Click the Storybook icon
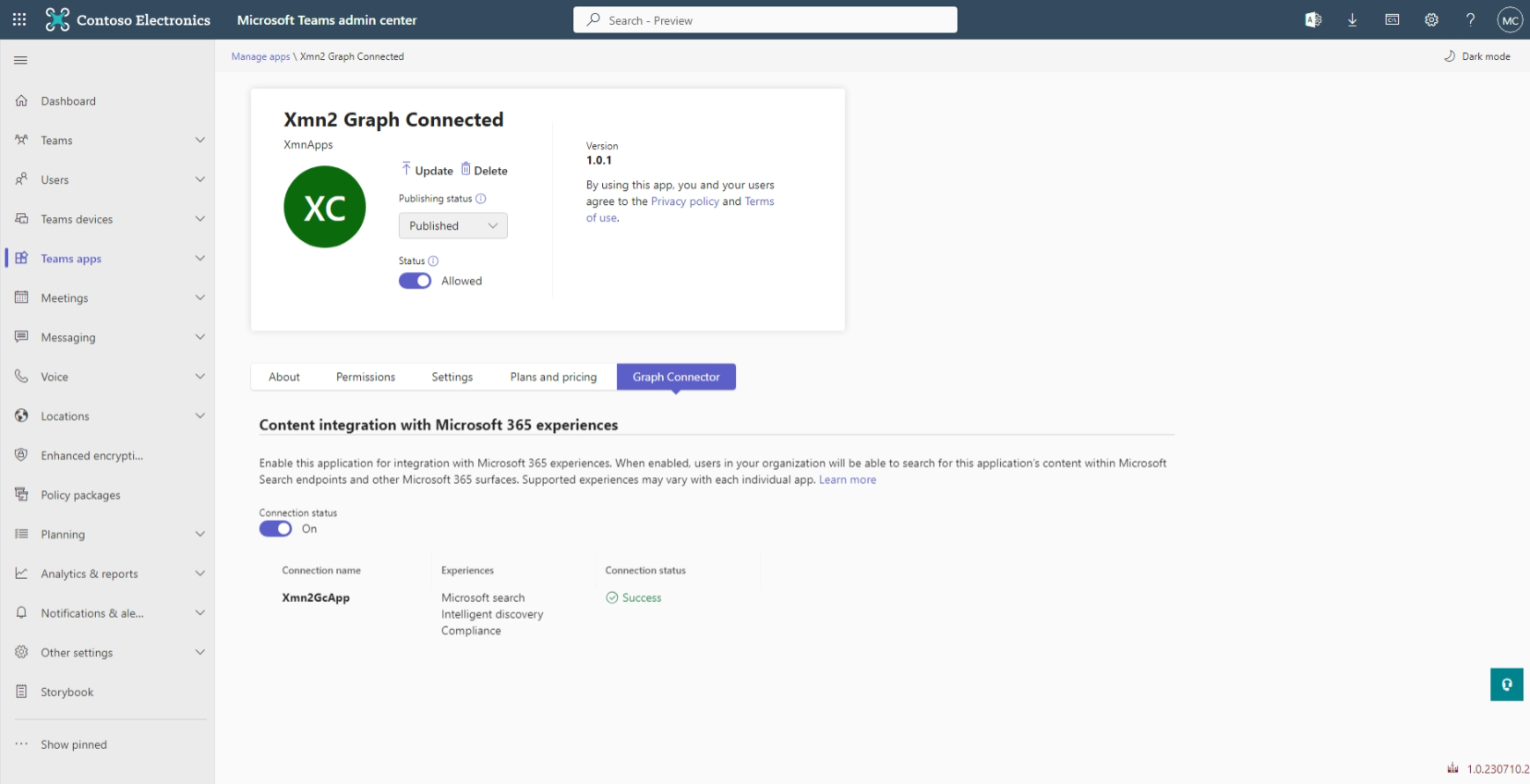The width and height of the screenshot is (1530, 784). (x=22, y=692)
